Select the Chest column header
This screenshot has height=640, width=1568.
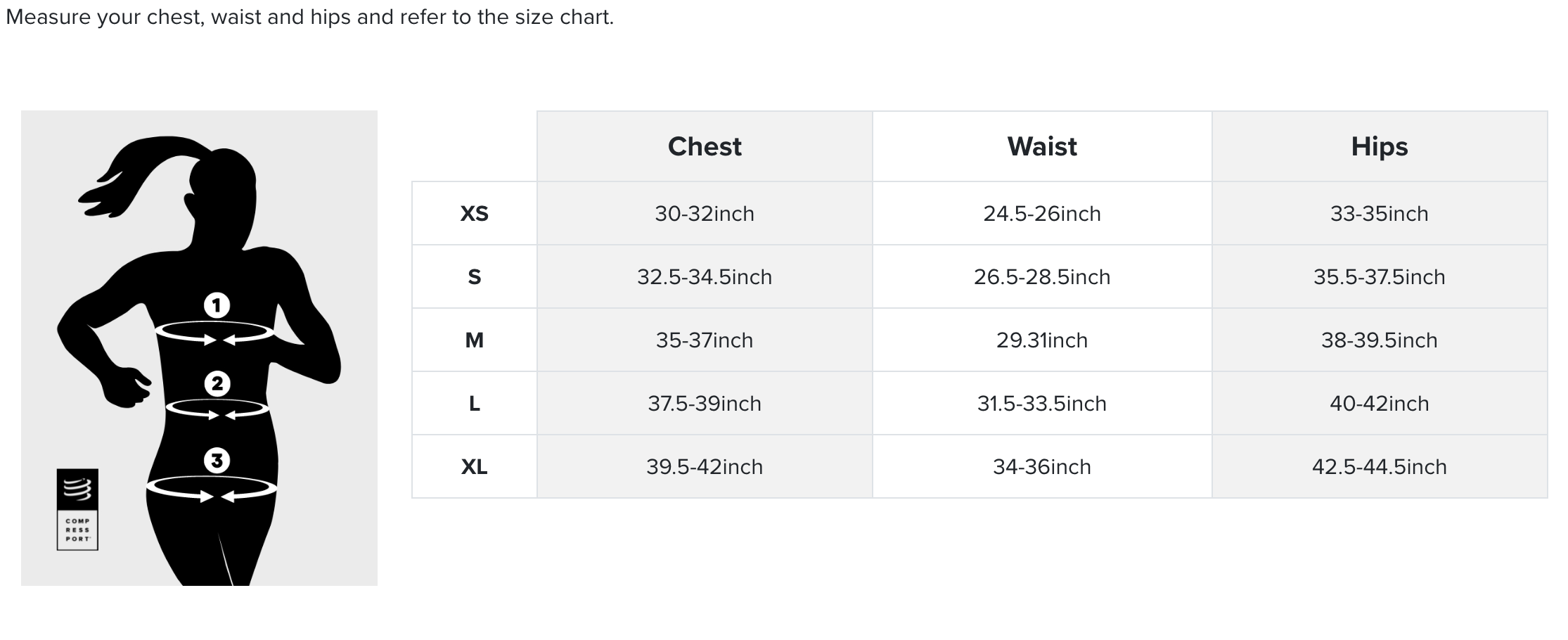pyautogui.click(x=705, y=146)
